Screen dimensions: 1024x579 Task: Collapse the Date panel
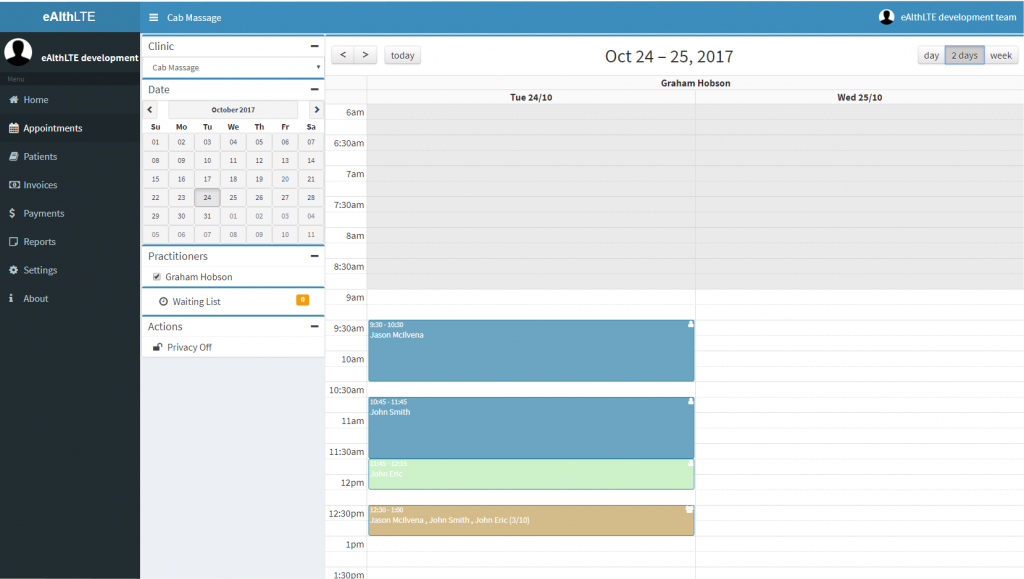pyautogui.click(x=315, y=89)
